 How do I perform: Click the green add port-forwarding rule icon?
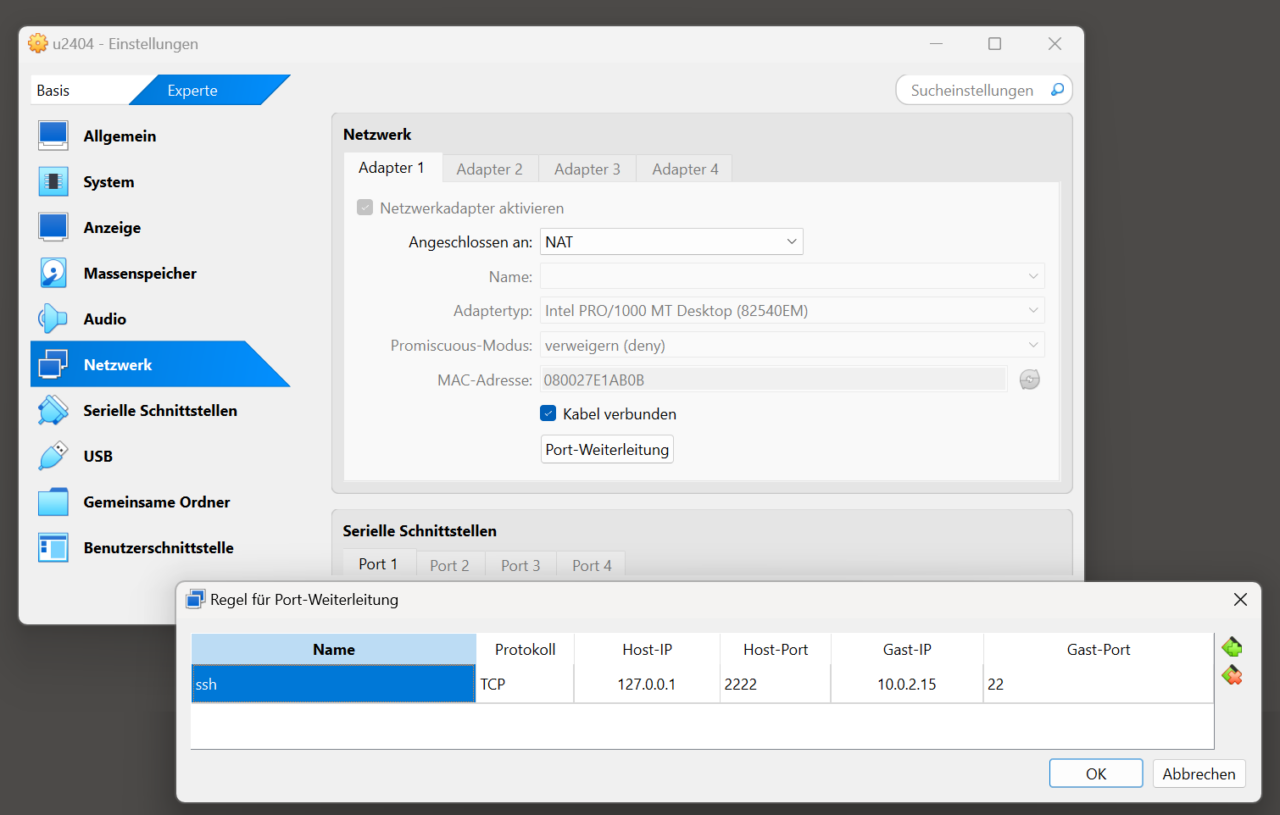click(x=1231, y=648)
